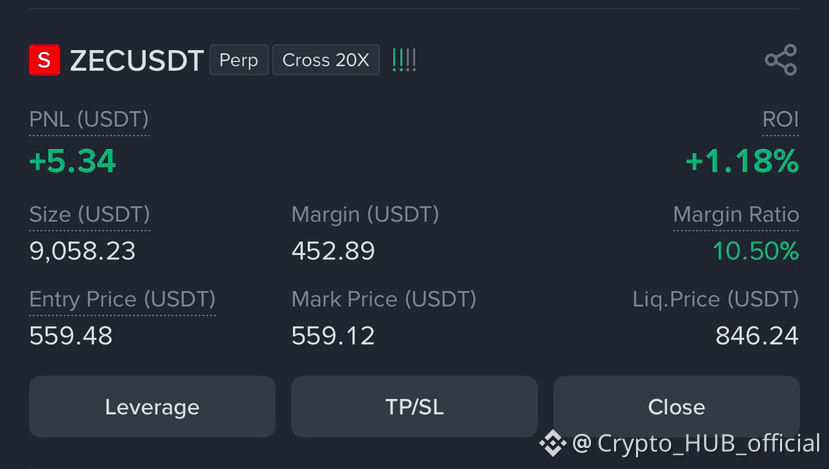The image size is (829, 469).
Task: Tap the green ADL exclamation indicator bars
Action: (404, 60)
